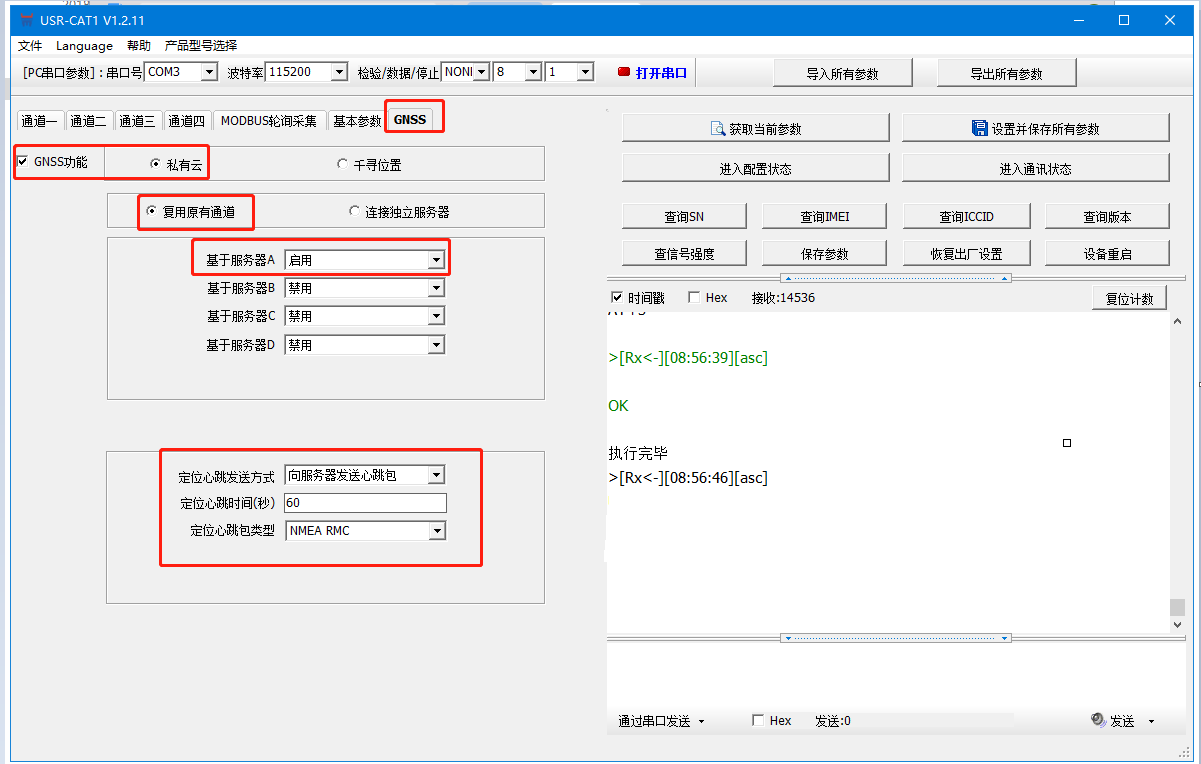Image resolution: width=1201 pixels, height=764 pixels.
Task: Select the 私有云 radio button
Action: 155,164
